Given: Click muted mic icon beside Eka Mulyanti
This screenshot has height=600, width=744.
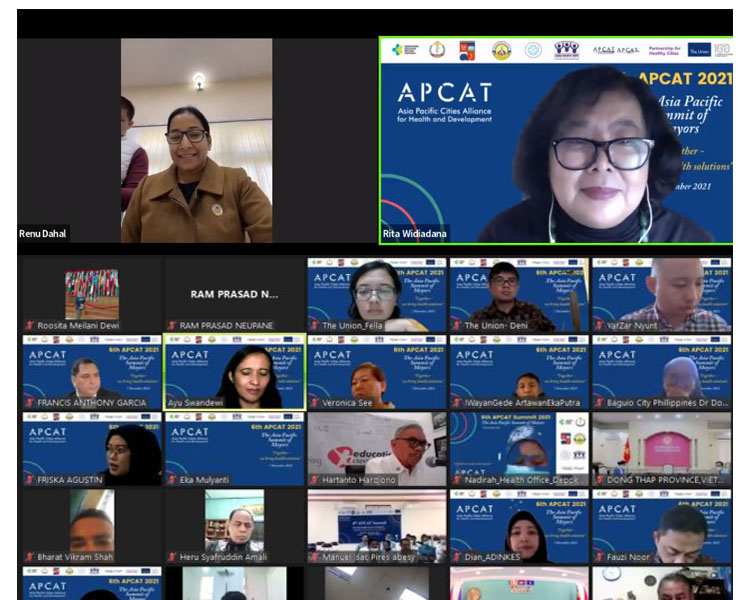Looking at the screenshot, I should [x=172, y=480].
